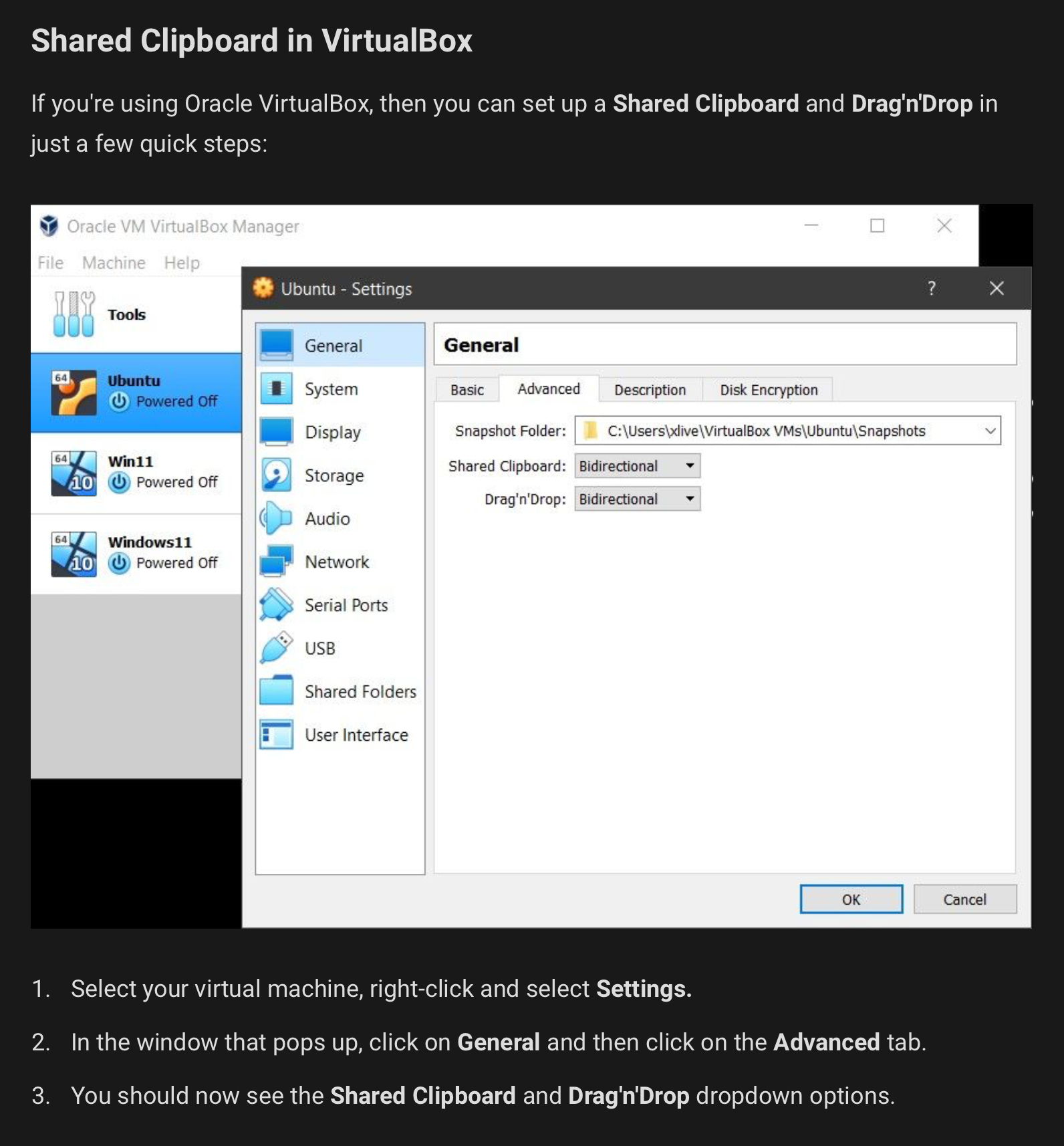Expand the Shared Clipboard dropdown
The height and width of the screenshot is (1146, 1064).
(638, 466)
